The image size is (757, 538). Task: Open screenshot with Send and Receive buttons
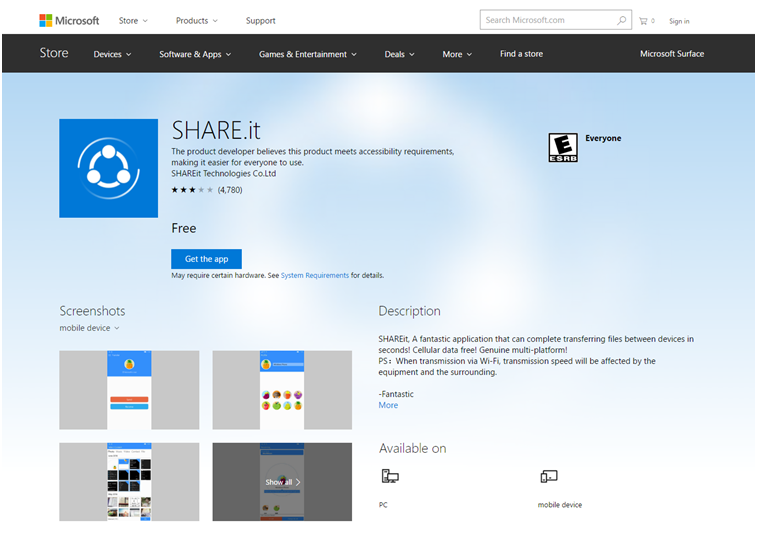129,390
